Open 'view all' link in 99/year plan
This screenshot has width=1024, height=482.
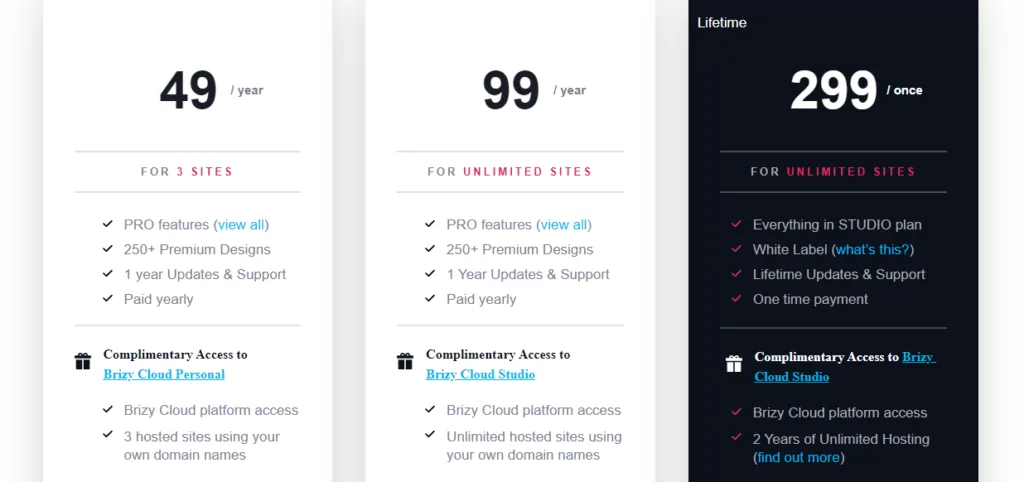pos(564,225)
